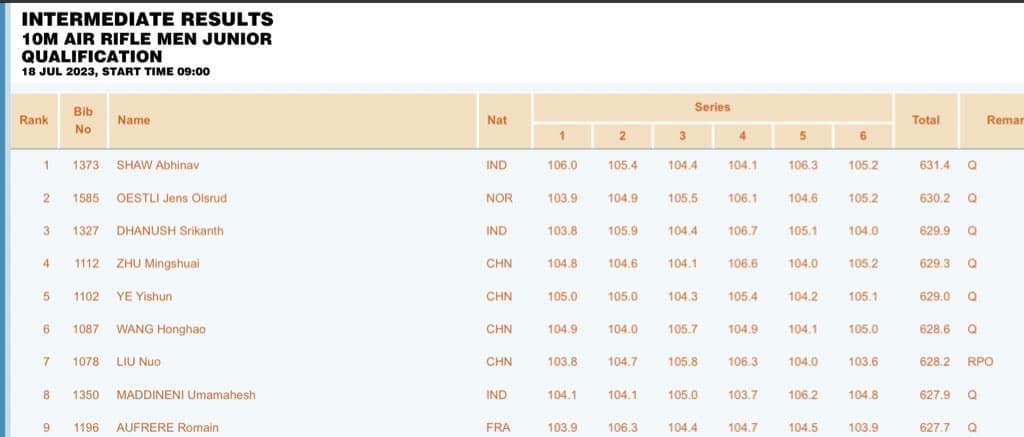Click total score 629.3

tap(935, 264)
